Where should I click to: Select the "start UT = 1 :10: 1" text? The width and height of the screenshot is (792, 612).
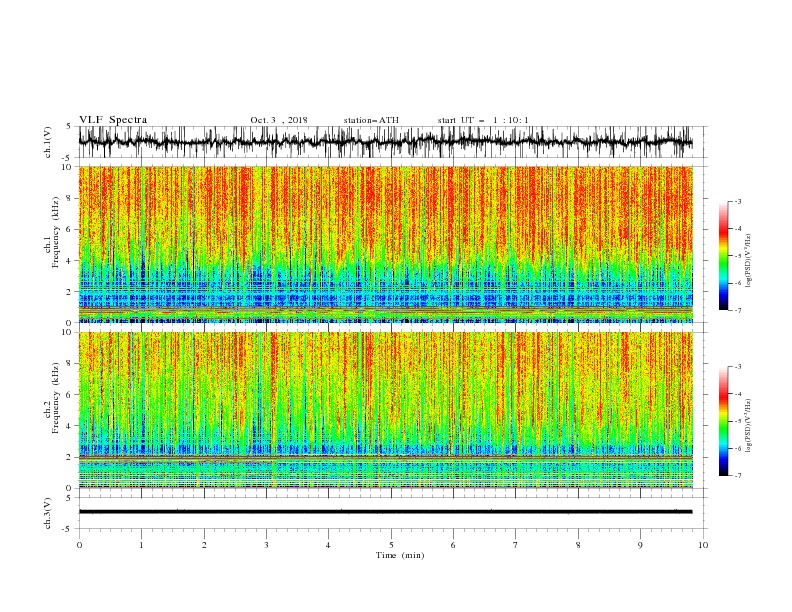point(483,120)
